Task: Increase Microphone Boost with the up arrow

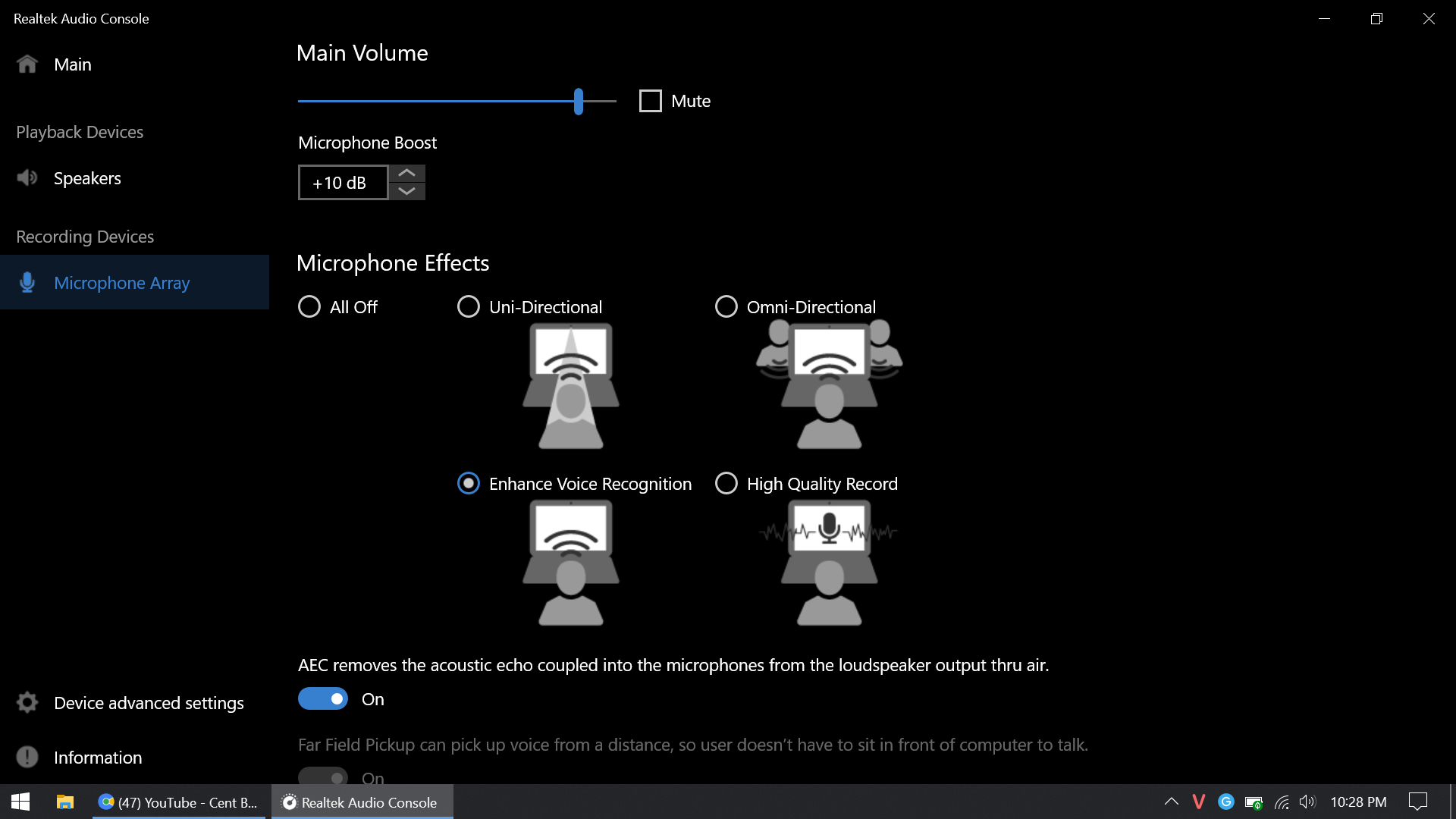Action: tap(406, 173)
